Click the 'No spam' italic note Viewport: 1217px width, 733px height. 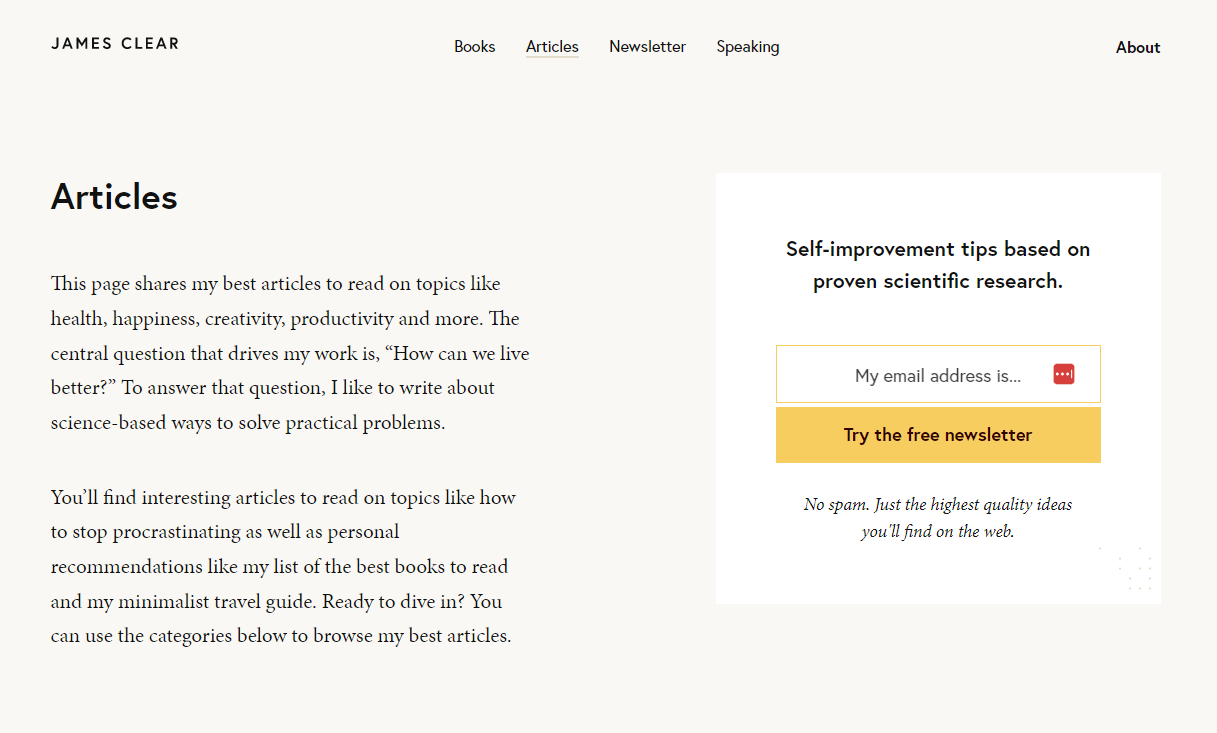938,518
